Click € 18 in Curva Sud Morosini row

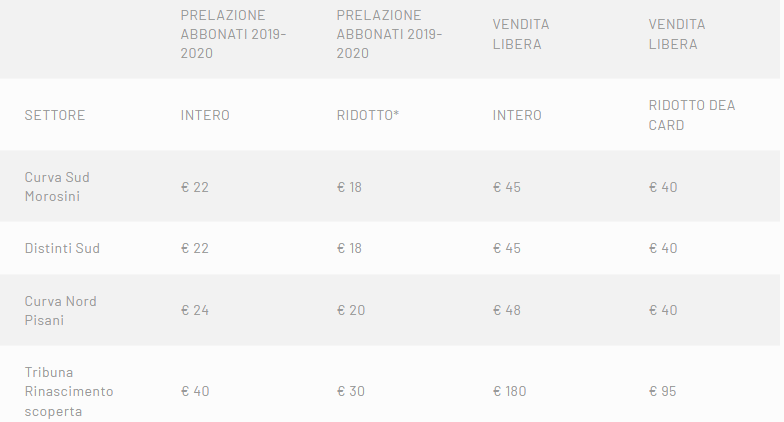pos(350,187)
